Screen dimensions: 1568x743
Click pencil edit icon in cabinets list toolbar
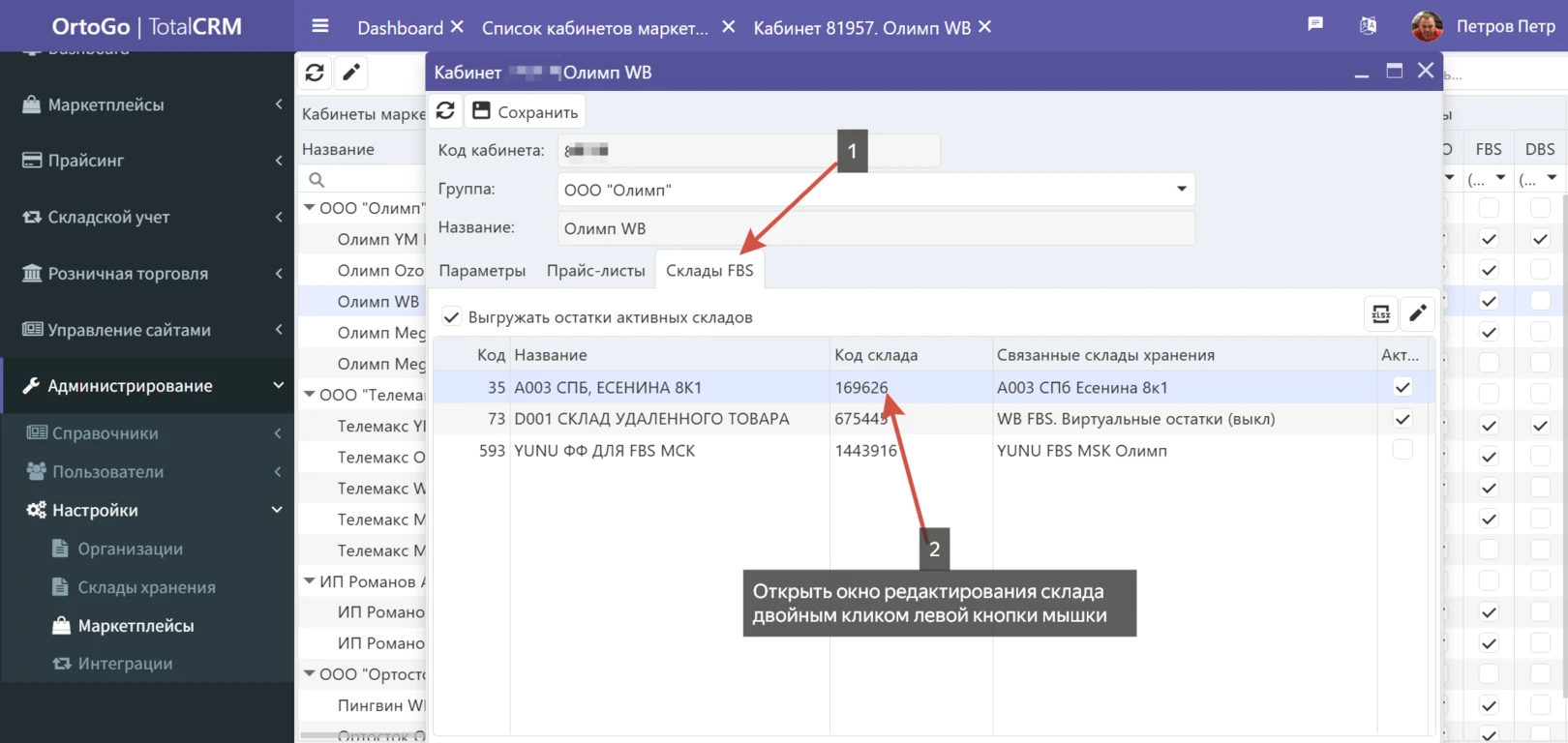[x=351, y=73]
